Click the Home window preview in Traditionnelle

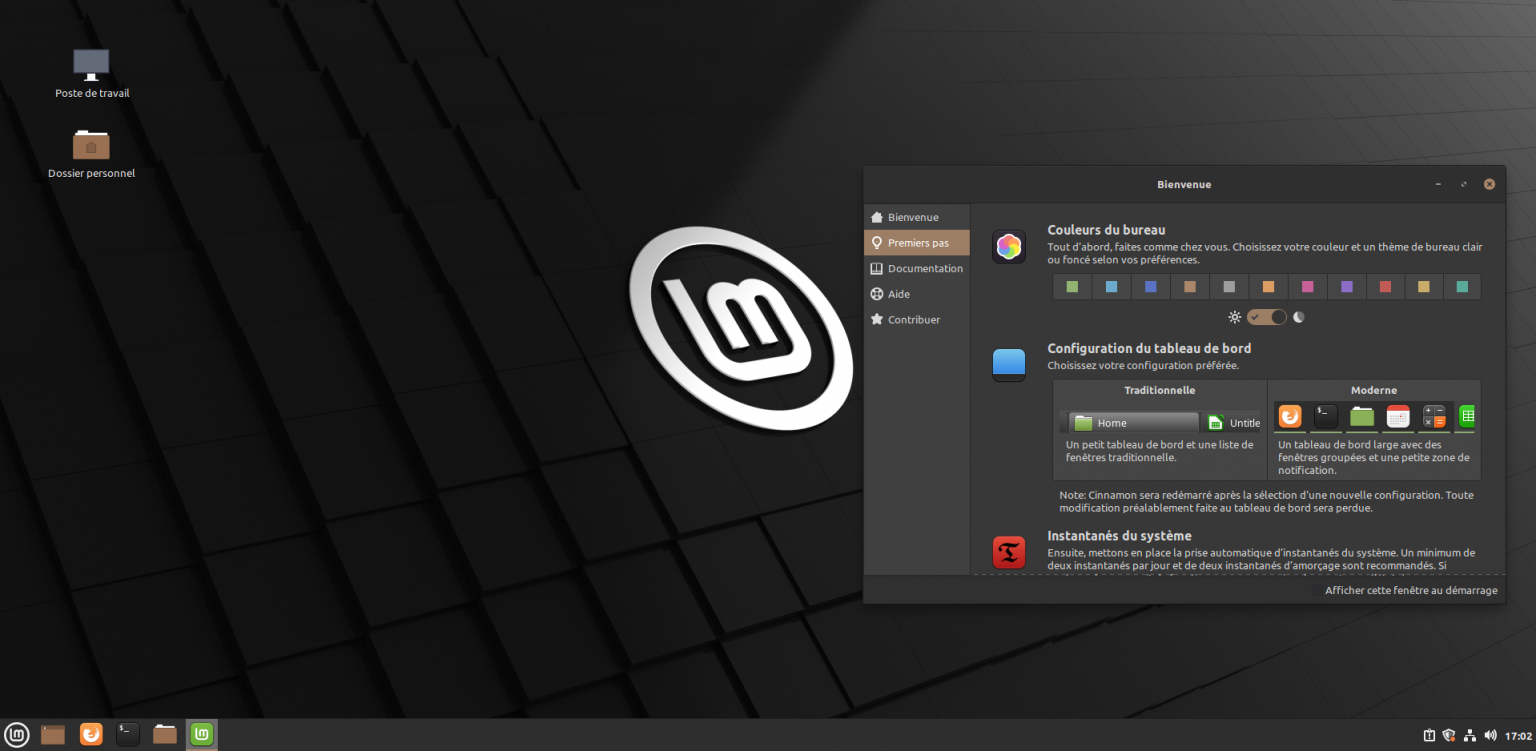tap(1133, 423)
